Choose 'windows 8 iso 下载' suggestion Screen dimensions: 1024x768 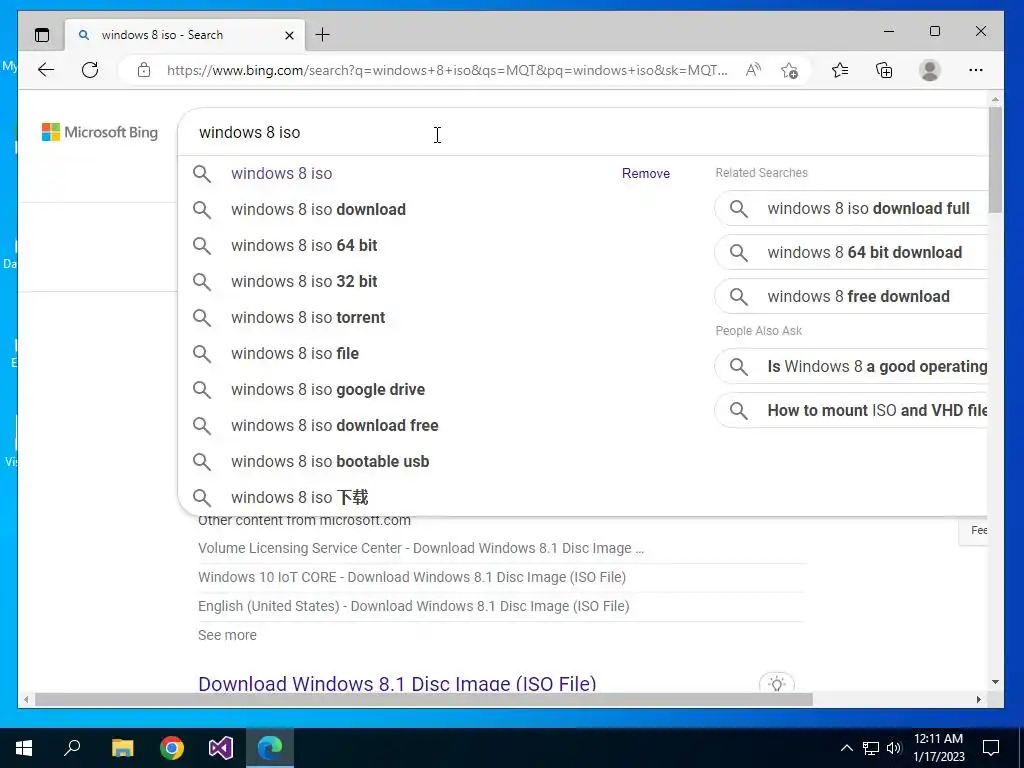pyautogui.click(x=299, y=497)
